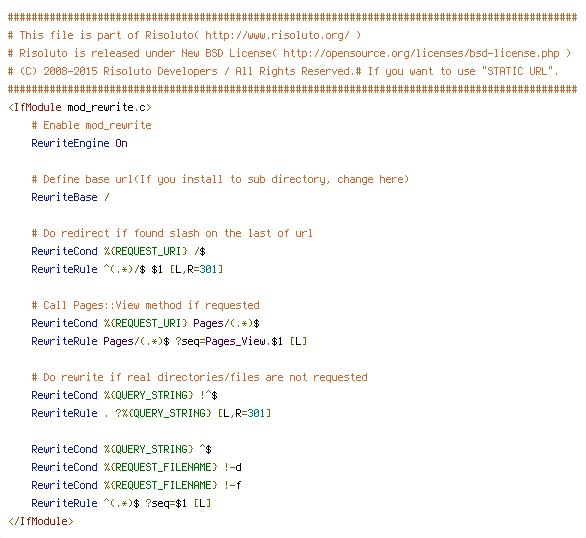Click the 'RewriteBase /' directive
586x538 pixels.
[x=70, y=197]
